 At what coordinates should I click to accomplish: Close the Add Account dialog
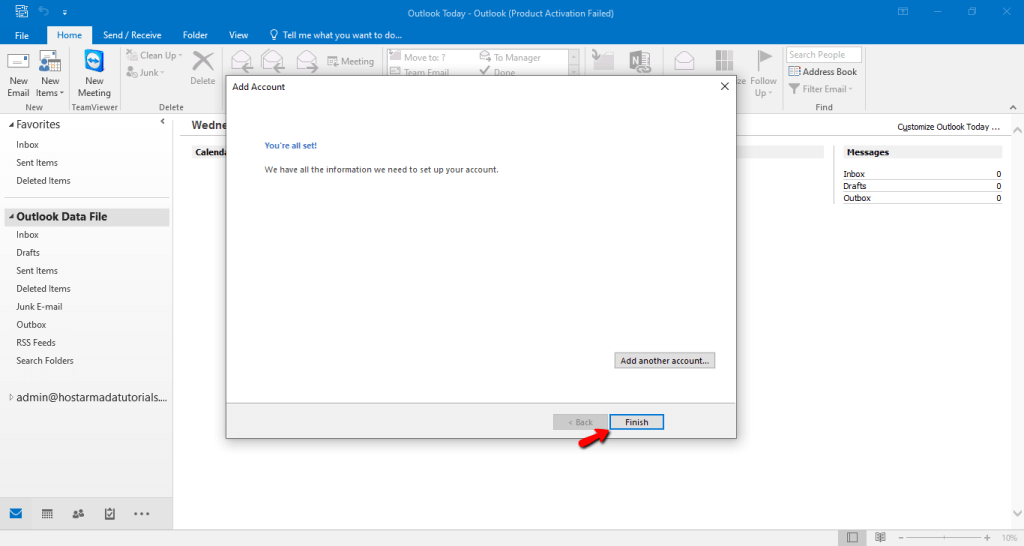[x=724, y=86]
